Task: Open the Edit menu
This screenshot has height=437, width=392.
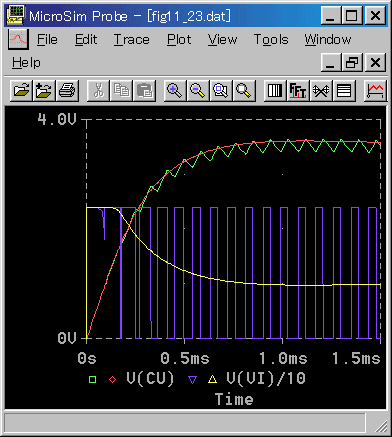Action: pyautogui.click(x=86, y=39)
